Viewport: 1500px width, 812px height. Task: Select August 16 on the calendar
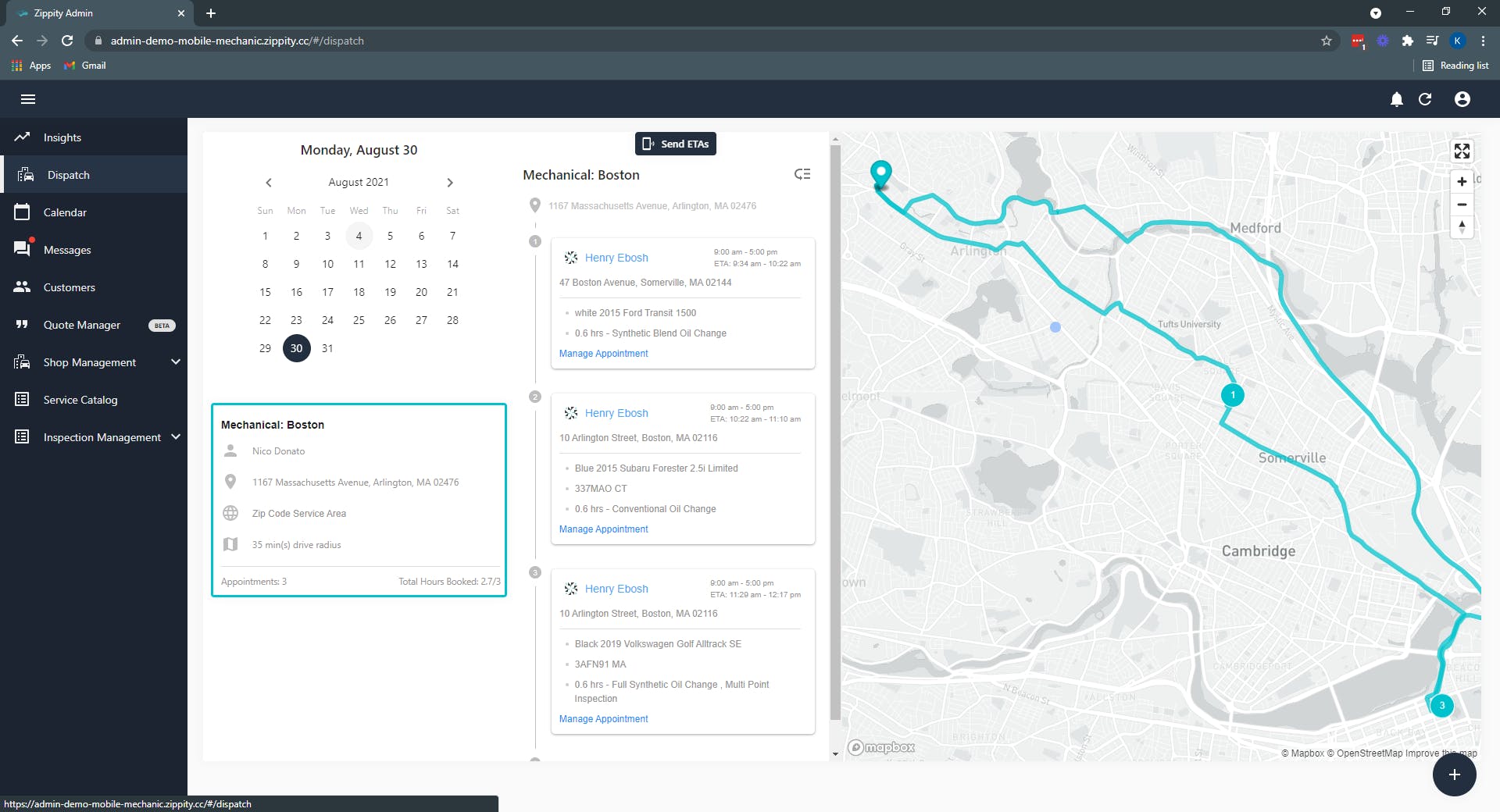pos(296,292)
